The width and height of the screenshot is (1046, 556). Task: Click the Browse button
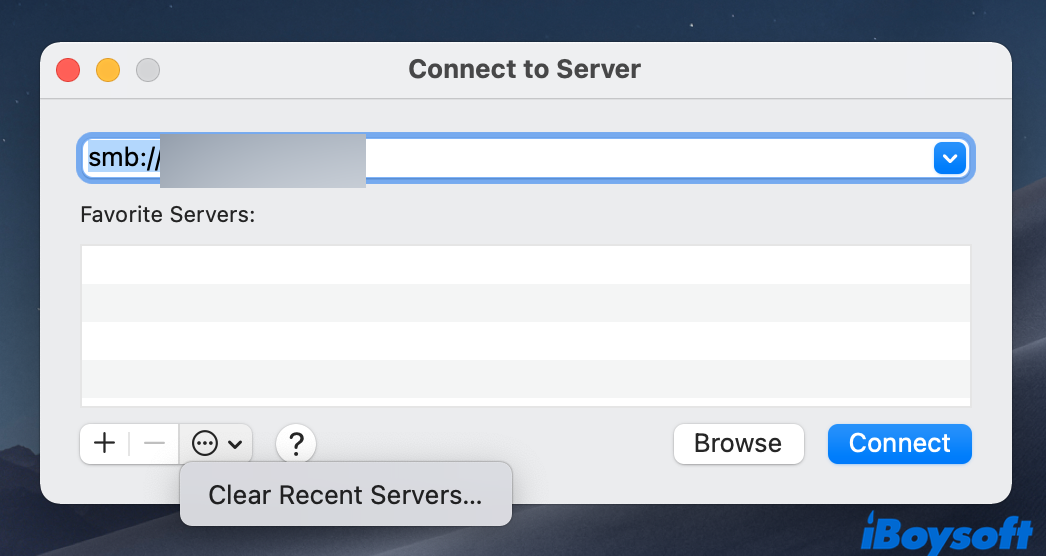[x=738, y=443]
